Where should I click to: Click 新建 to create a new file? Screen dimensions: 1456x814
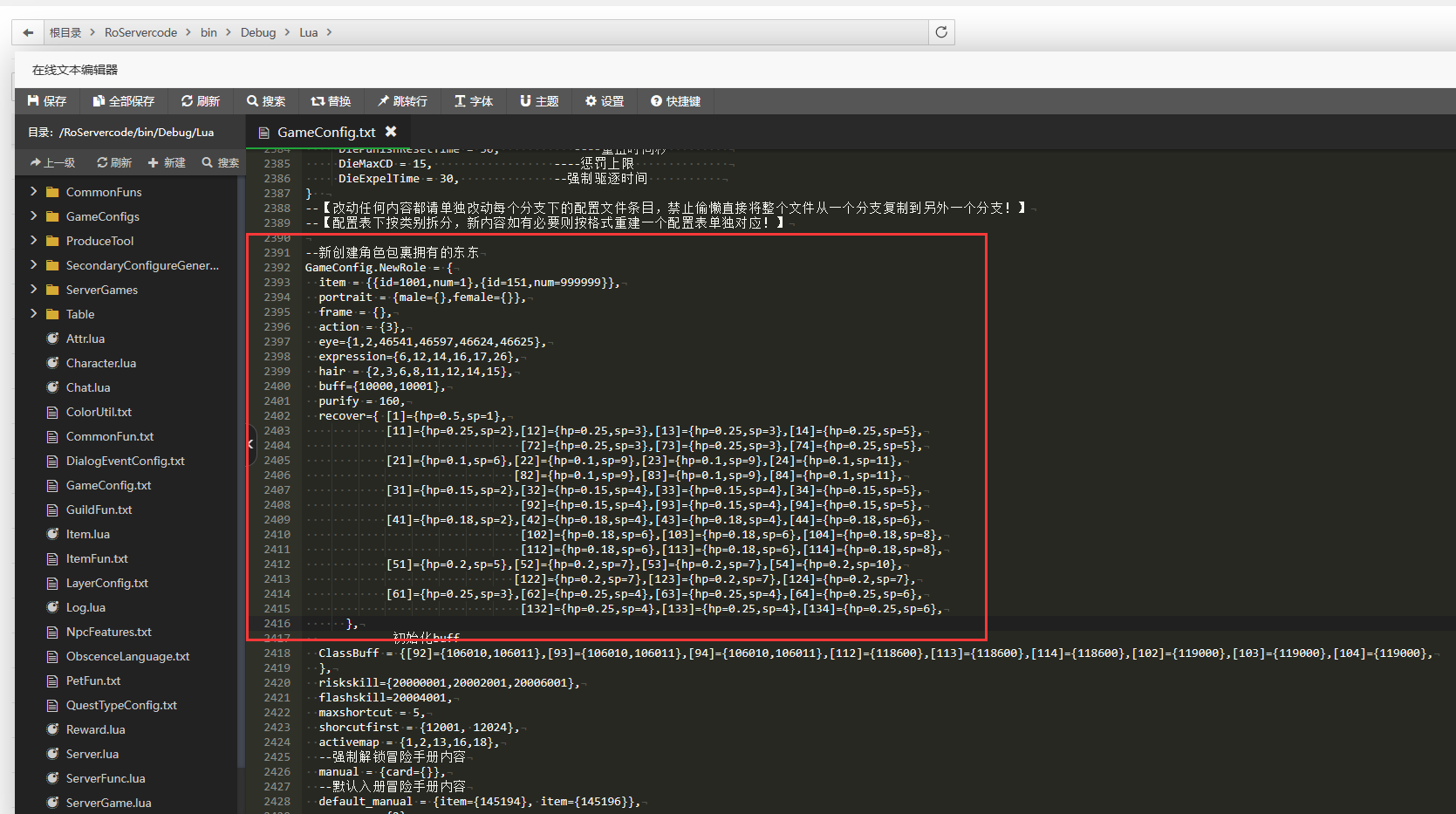click(167, 162)
